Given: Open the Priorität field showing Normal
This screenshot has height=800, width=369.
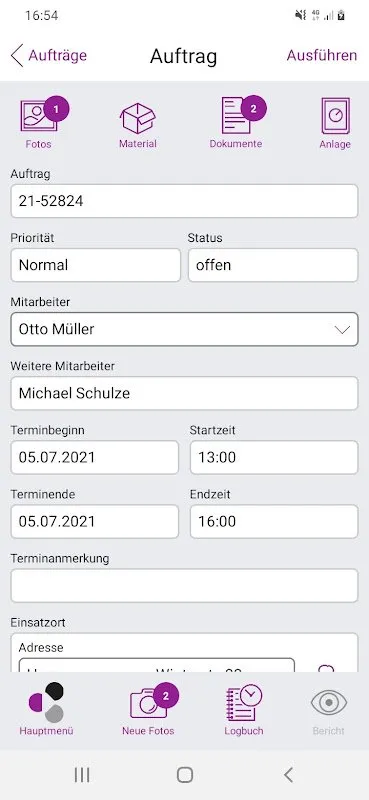Looking at the screenshot, I should tap(95, 265).
